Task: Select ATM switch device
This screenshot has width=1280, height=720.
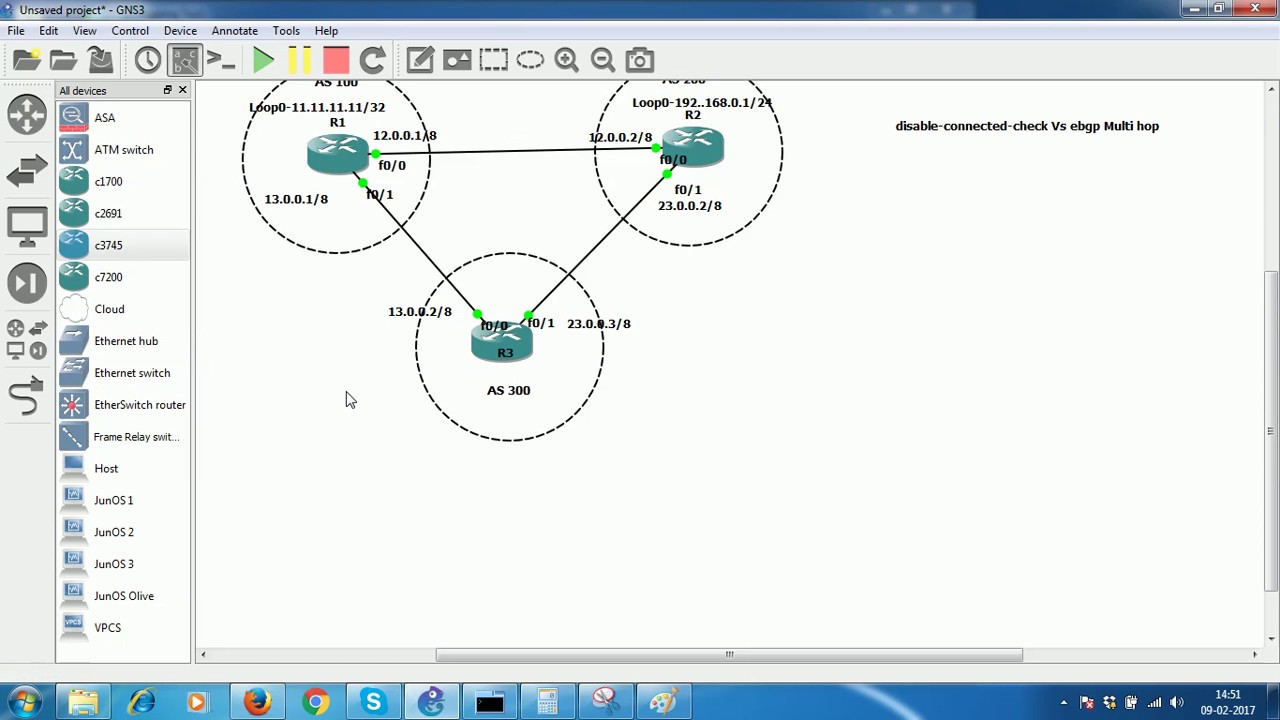Action: (123, 150)
